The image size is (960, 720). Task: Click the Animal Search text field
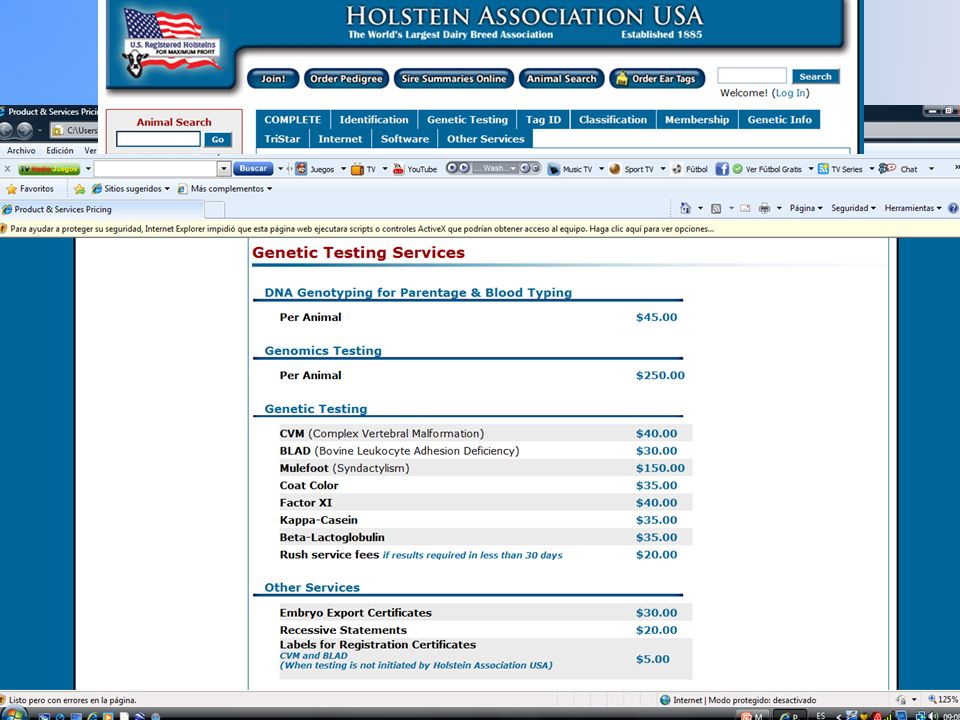tap(158, 140)
